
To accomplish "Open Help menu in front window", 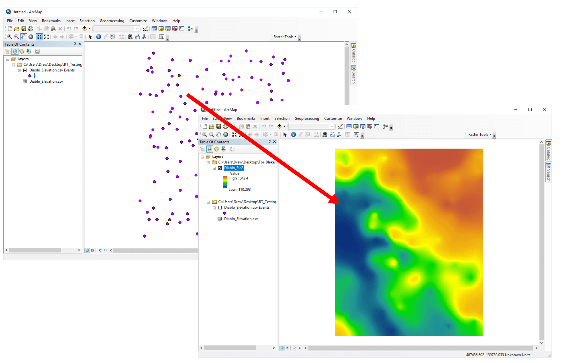I will click(371, 119).
